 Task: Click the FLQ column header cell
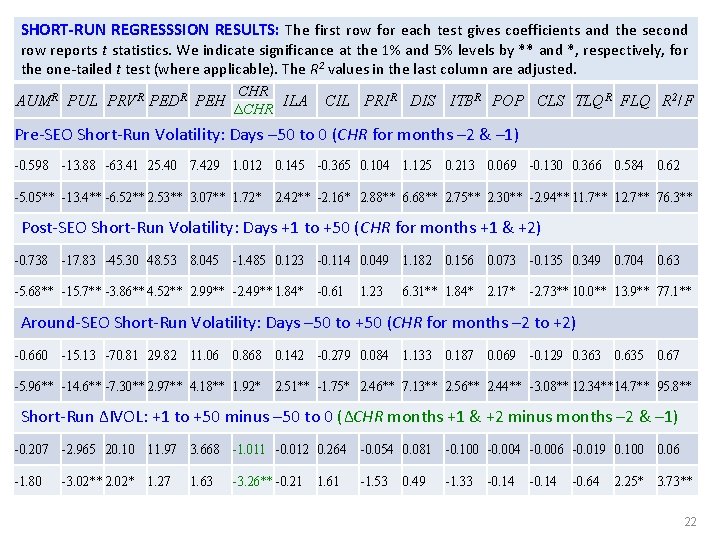[x=635, y=101]
